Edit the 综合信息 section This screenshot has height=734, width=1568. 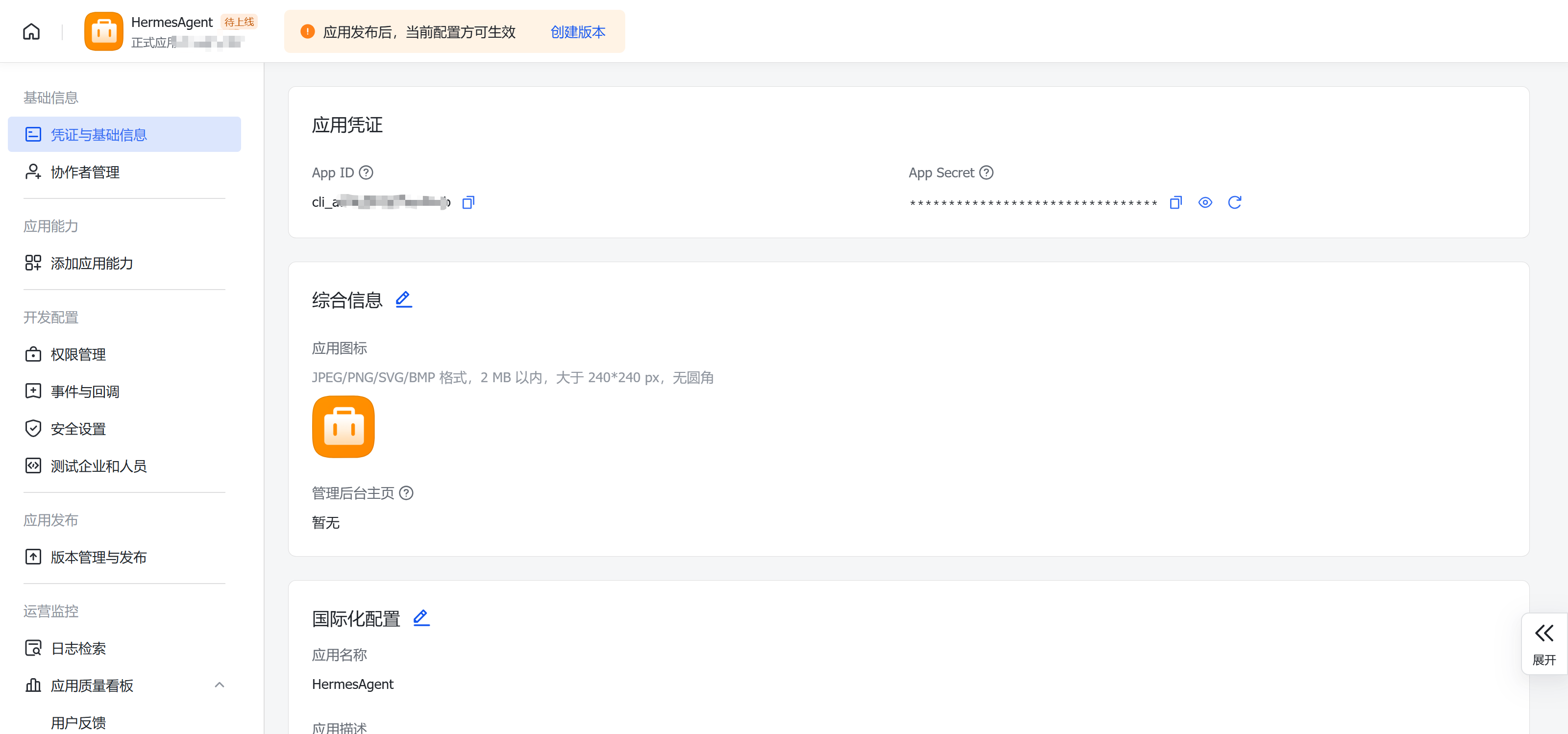pyautogui.click(x=404, y=299)
